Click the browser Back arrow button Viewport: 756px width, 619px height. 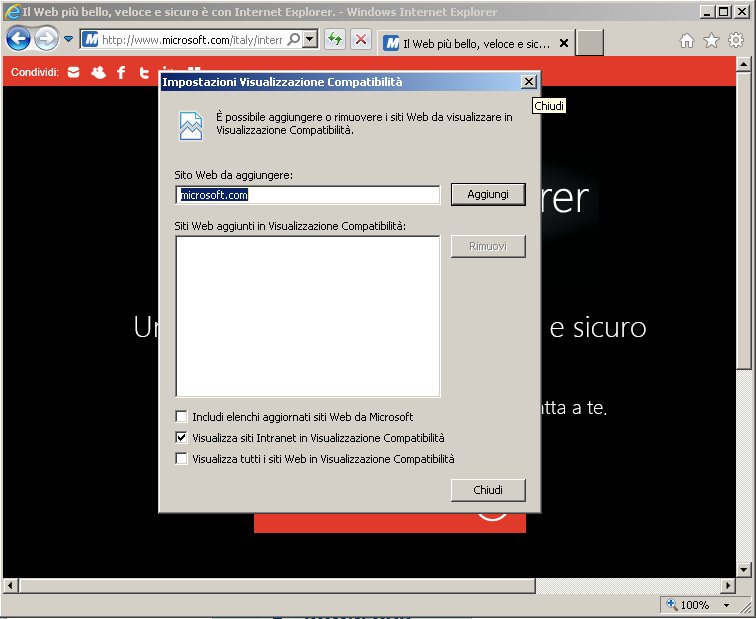[x=18, y=39]
